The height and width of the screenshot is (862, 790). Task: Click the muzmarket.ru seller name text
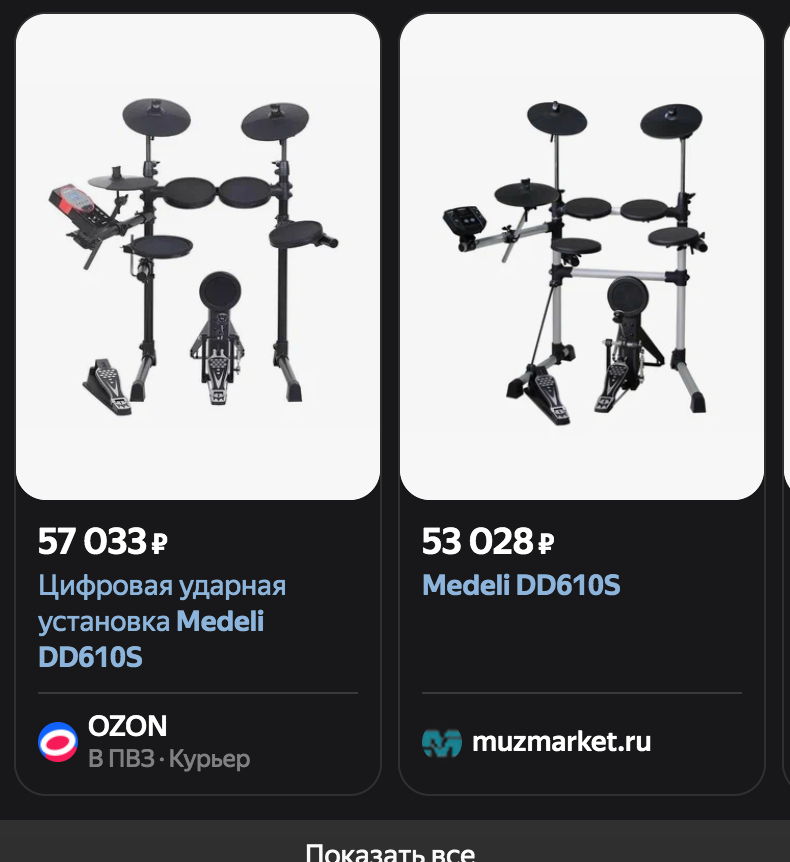point(561,742)
